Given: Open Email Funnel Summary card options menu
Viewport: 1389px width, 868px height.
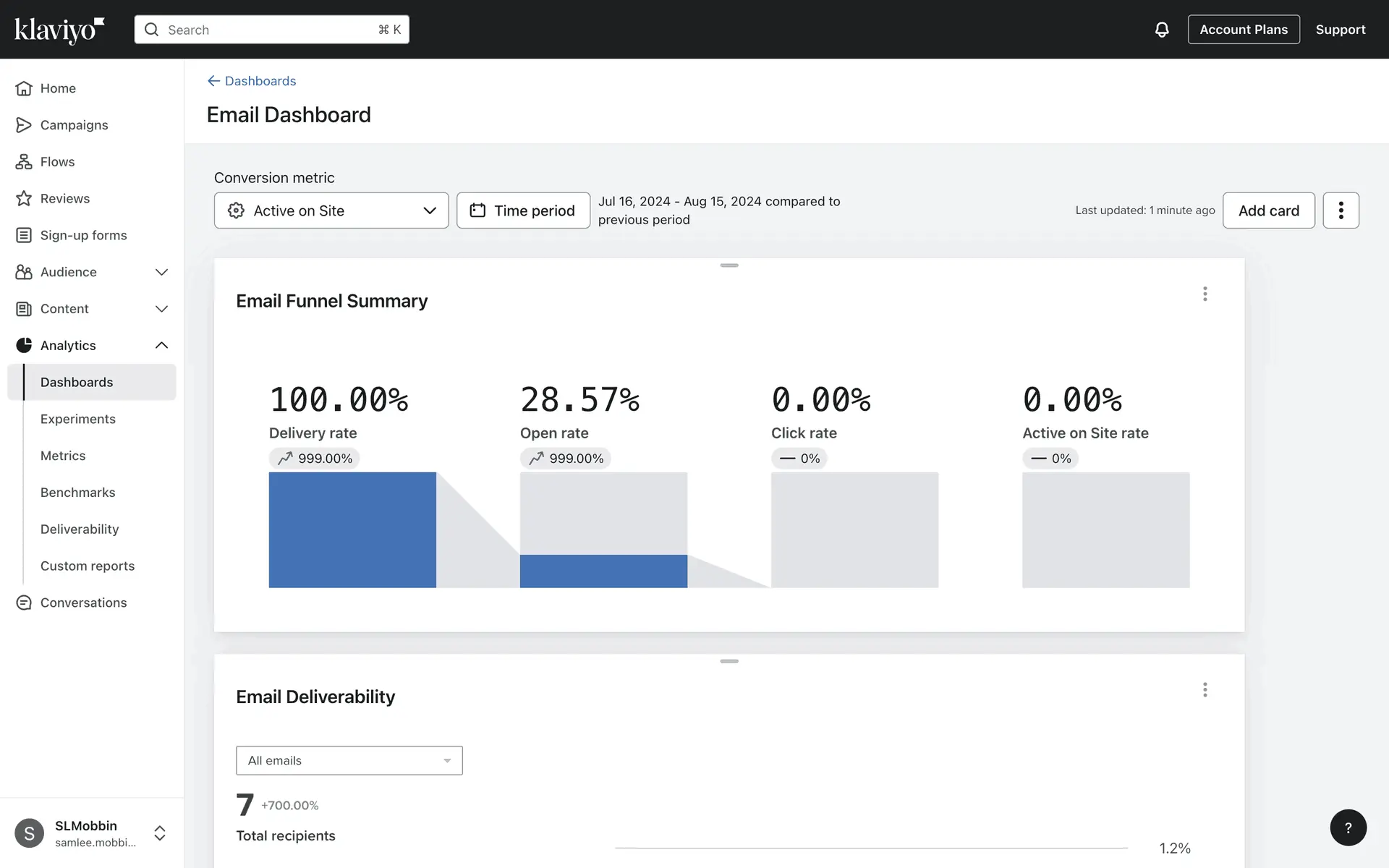Looking at the screenshot, I should [x=1205, y=294].
